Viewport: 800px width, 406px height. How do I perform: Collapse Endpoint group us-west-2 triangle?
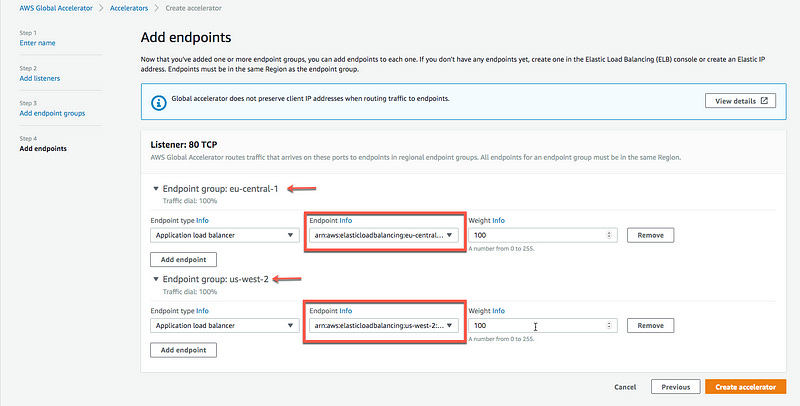(x=156, y=279)
